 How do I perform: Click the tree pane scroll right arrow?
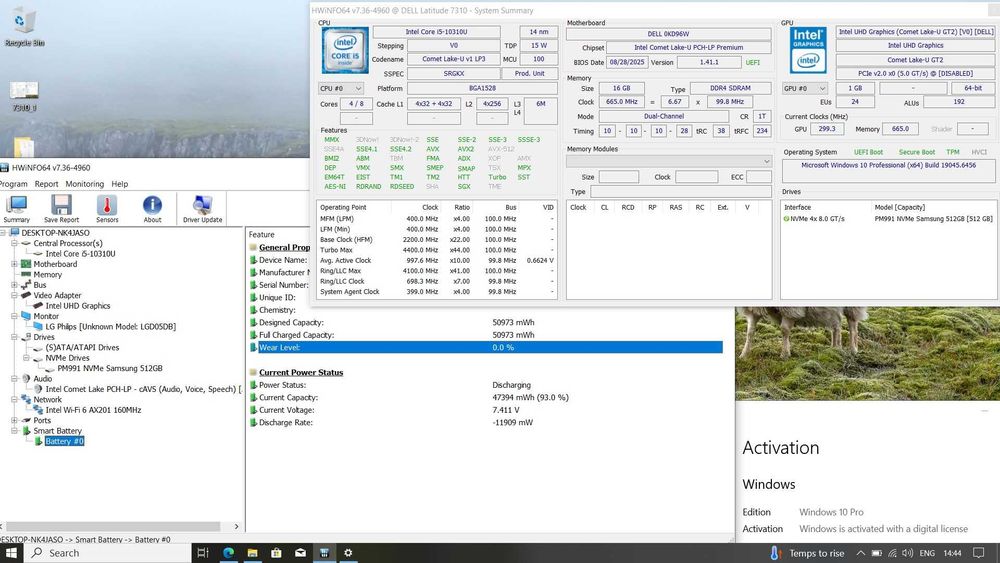point(237,527)
